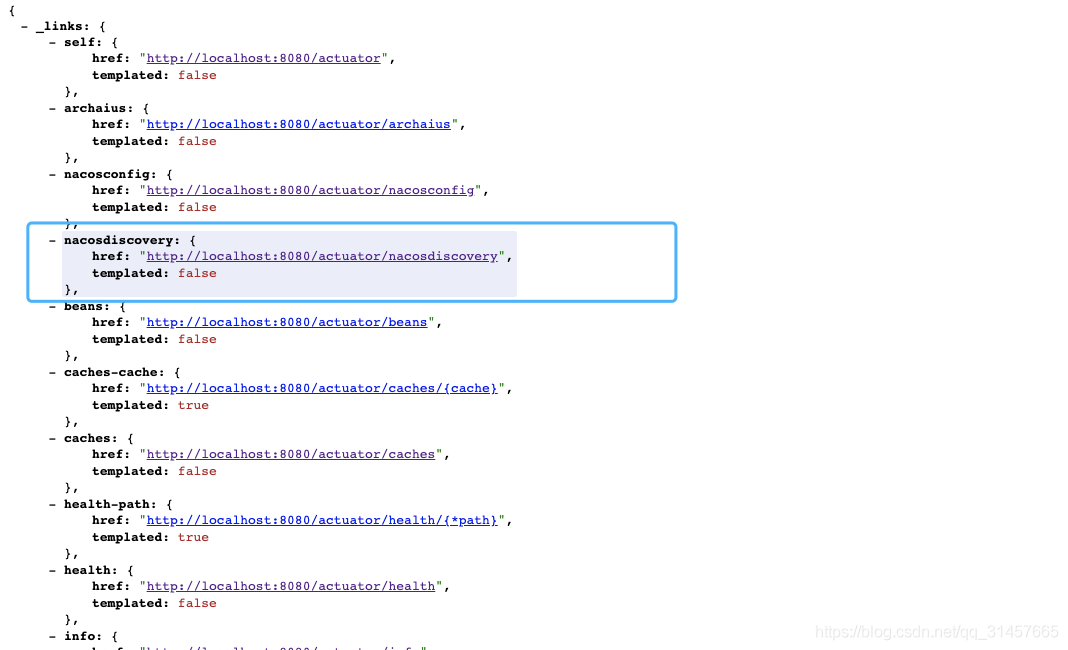The height and width of the screenshot is (650, 1068).
Task: Open the self actuator href link
Action: tap(264, 58)
